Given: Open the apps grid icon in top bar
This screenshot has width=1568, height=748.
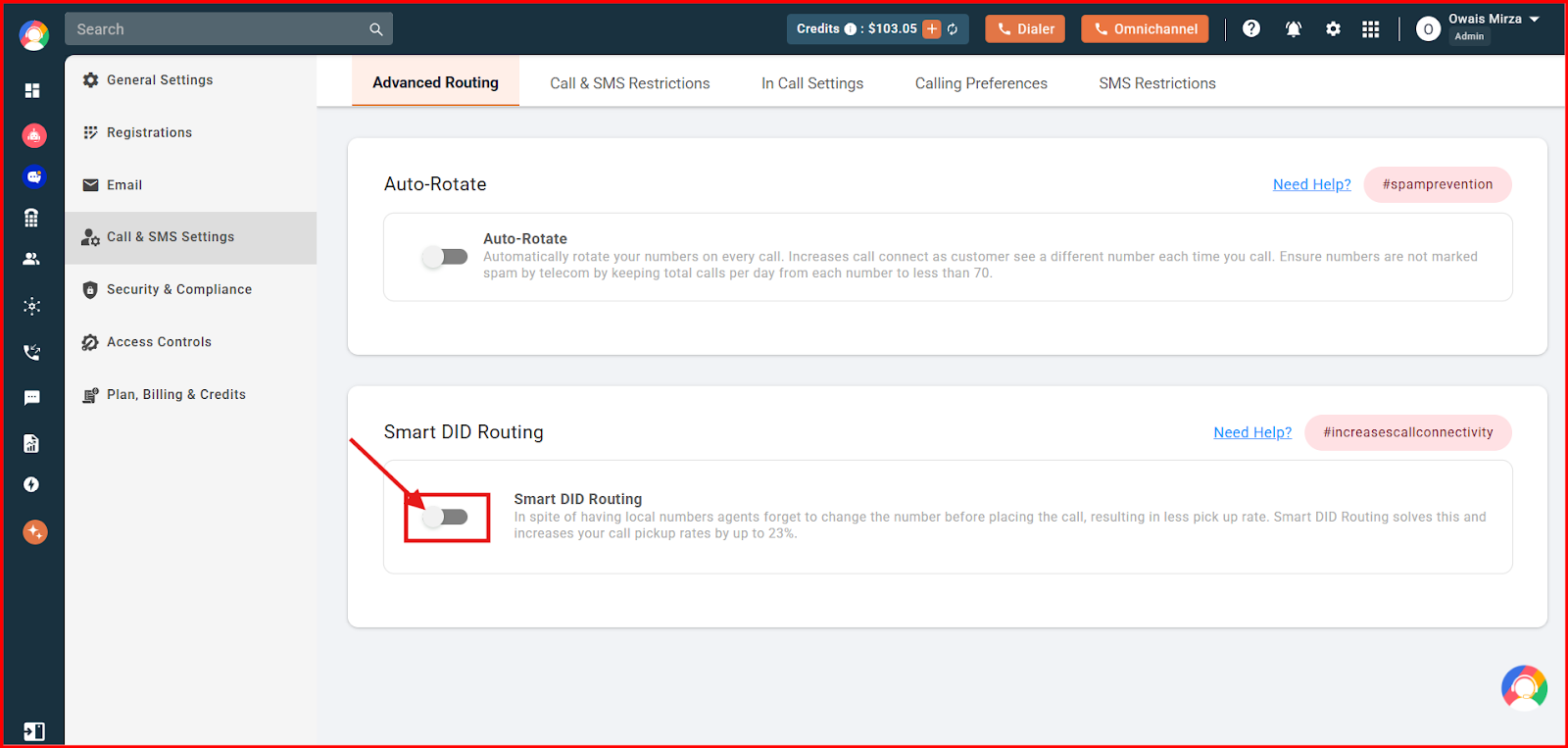Looking at the screenshot, I should pyautogui.click(x=1371, y=29).
